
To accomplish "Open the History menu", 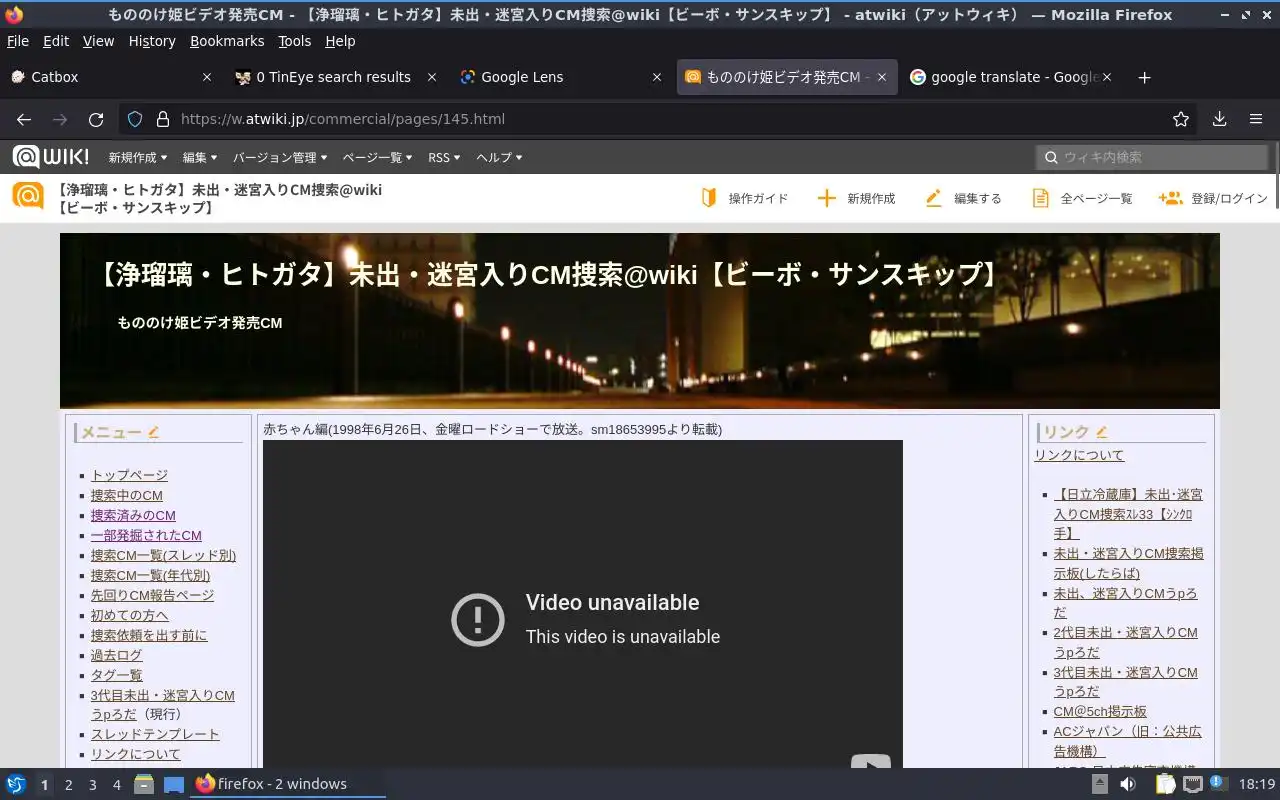I will [x=152, y=41].
